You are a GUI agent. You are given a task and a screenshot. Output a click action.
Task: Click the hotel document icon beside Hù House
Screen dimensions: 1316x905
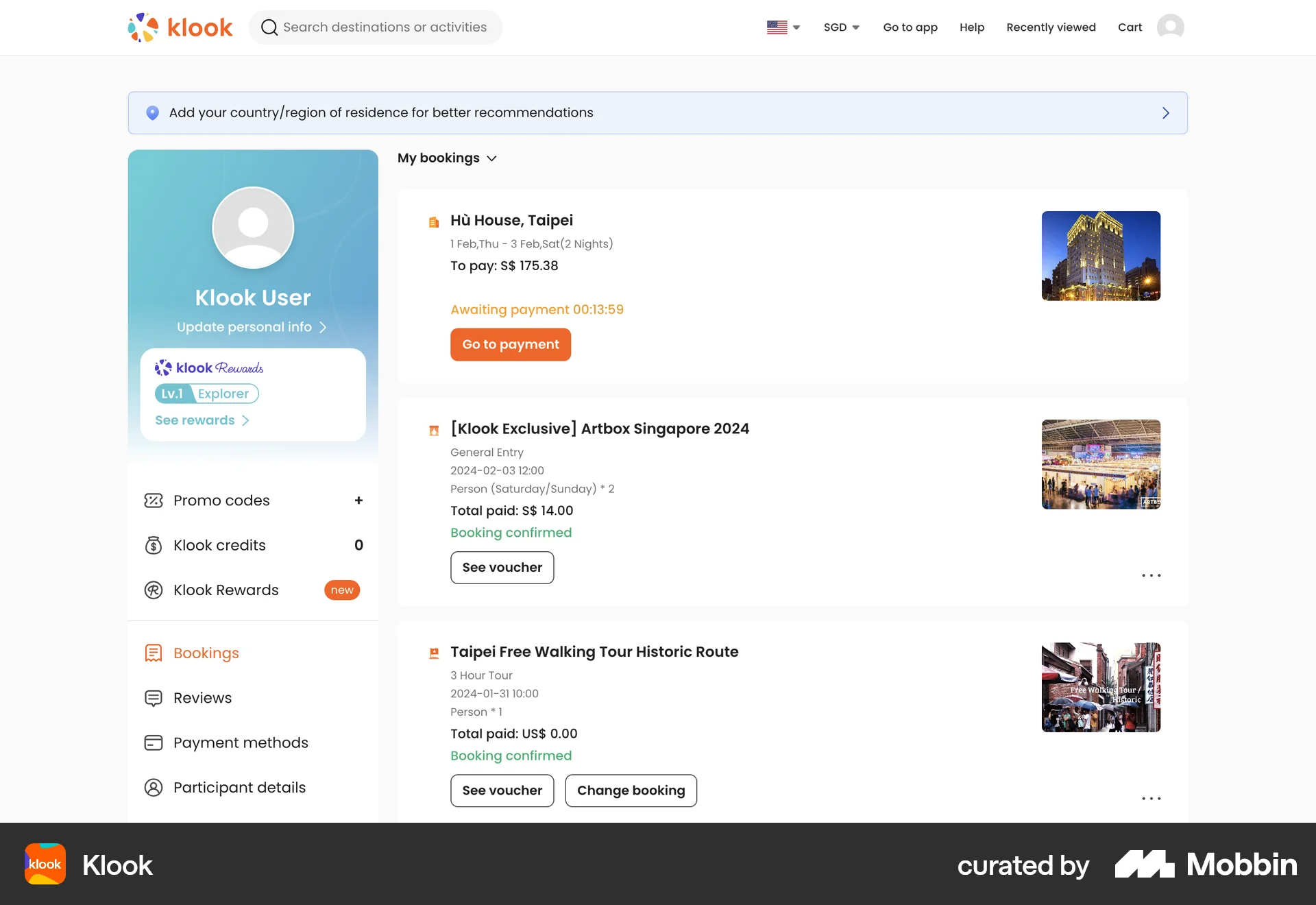point(434,221)
